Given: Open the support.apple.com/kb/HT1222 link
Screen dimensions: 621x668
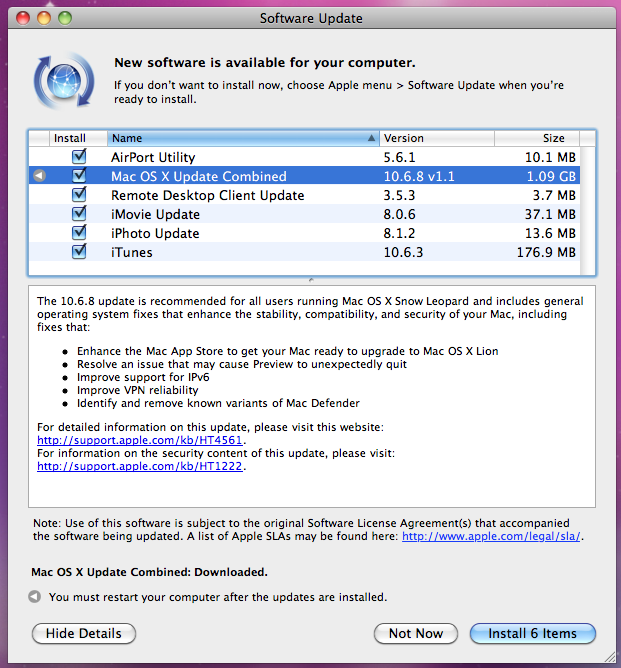Looking at the screenshot, I should click(x=140, y=466).
